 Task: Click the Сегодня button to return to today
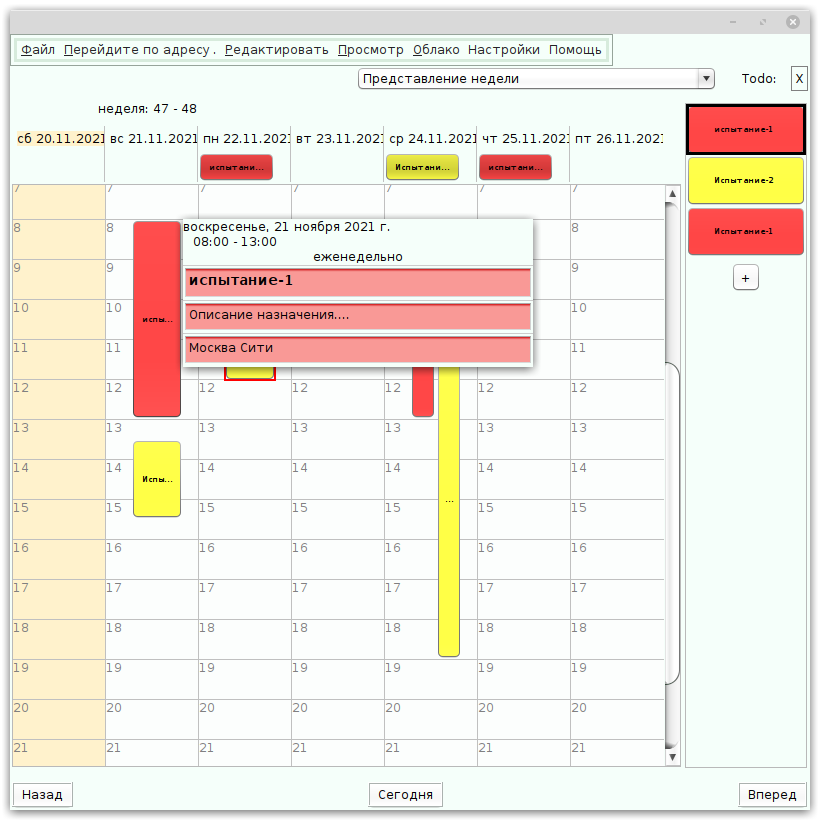(405, 794)
